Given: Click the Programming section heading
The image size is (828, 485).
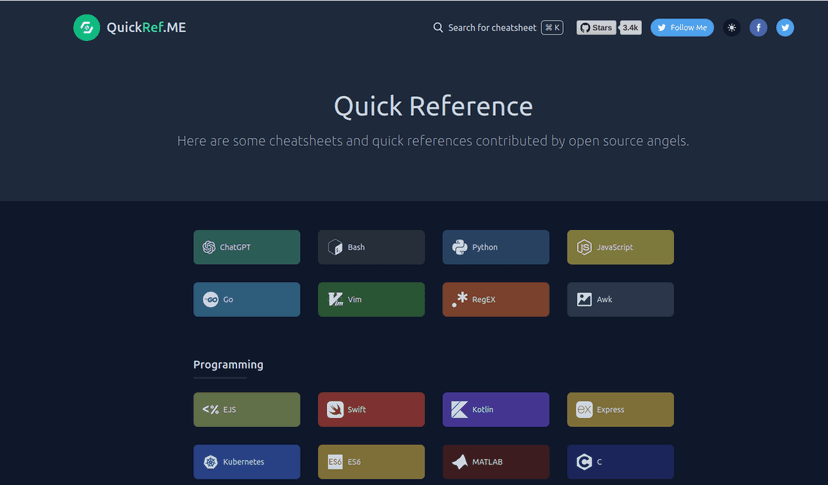Looking at the screenshot, I should 228,365.
